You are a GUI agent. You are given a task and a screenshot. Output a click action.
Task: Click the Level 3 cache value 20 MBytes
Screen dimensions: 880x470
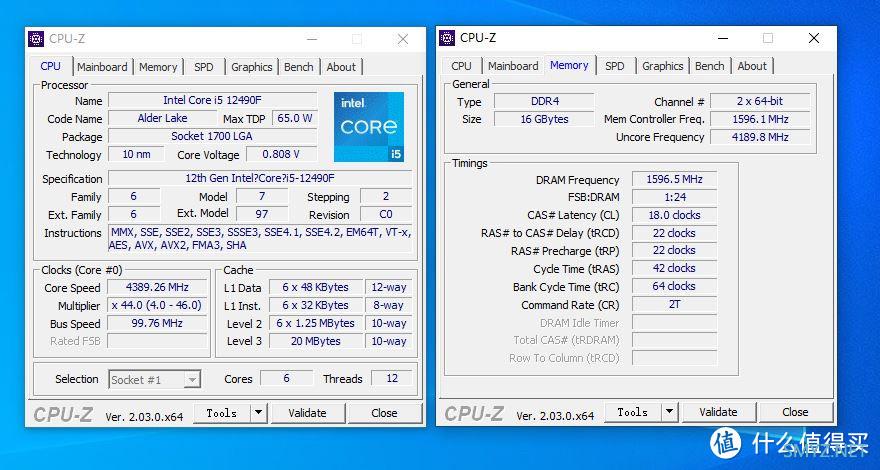pyautogui.click(x=316, y=341)
